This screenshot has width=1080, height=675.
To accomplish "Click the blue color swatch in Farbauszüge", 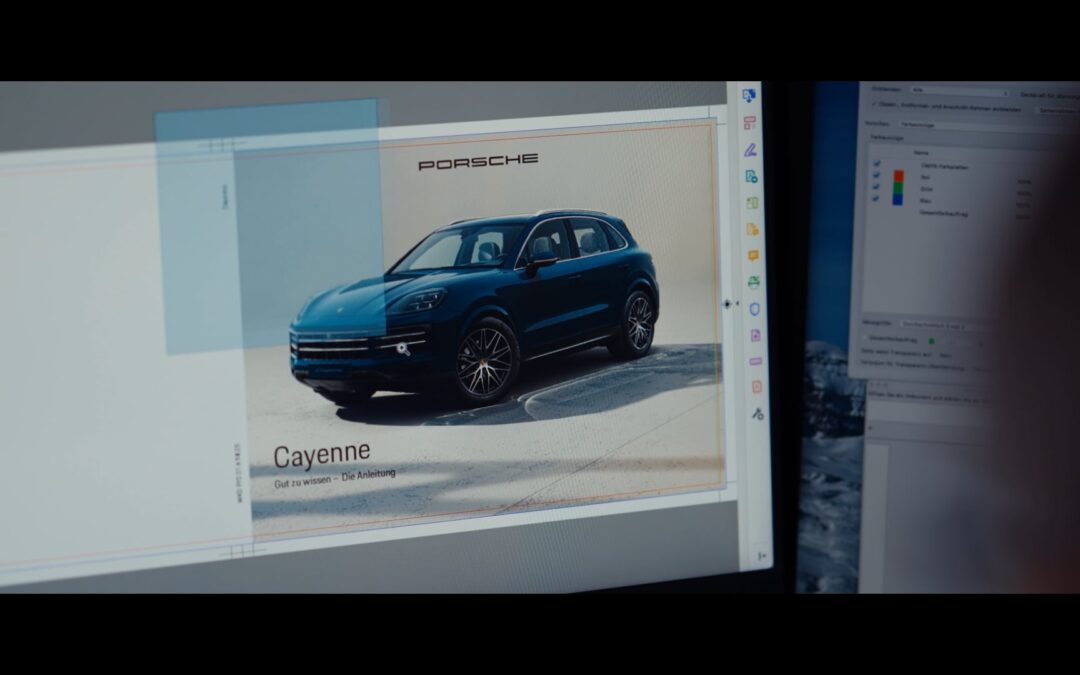I will tap(897, 199).
